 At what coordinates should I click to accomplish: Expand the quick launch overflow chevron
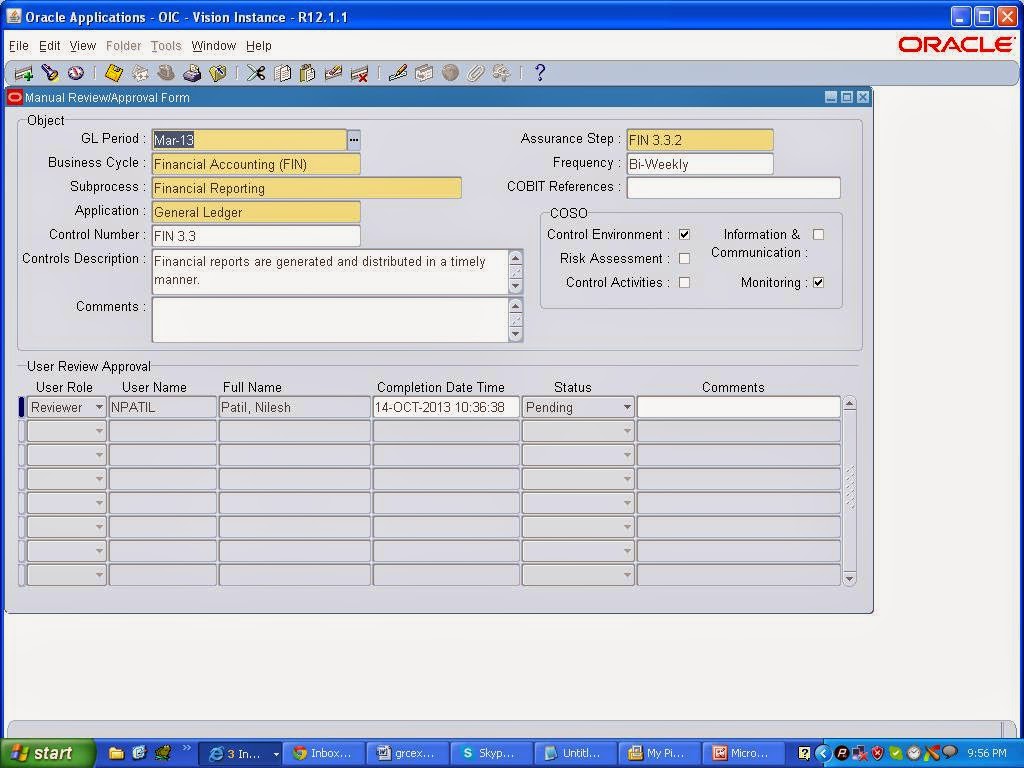click(x=186, y=748)
